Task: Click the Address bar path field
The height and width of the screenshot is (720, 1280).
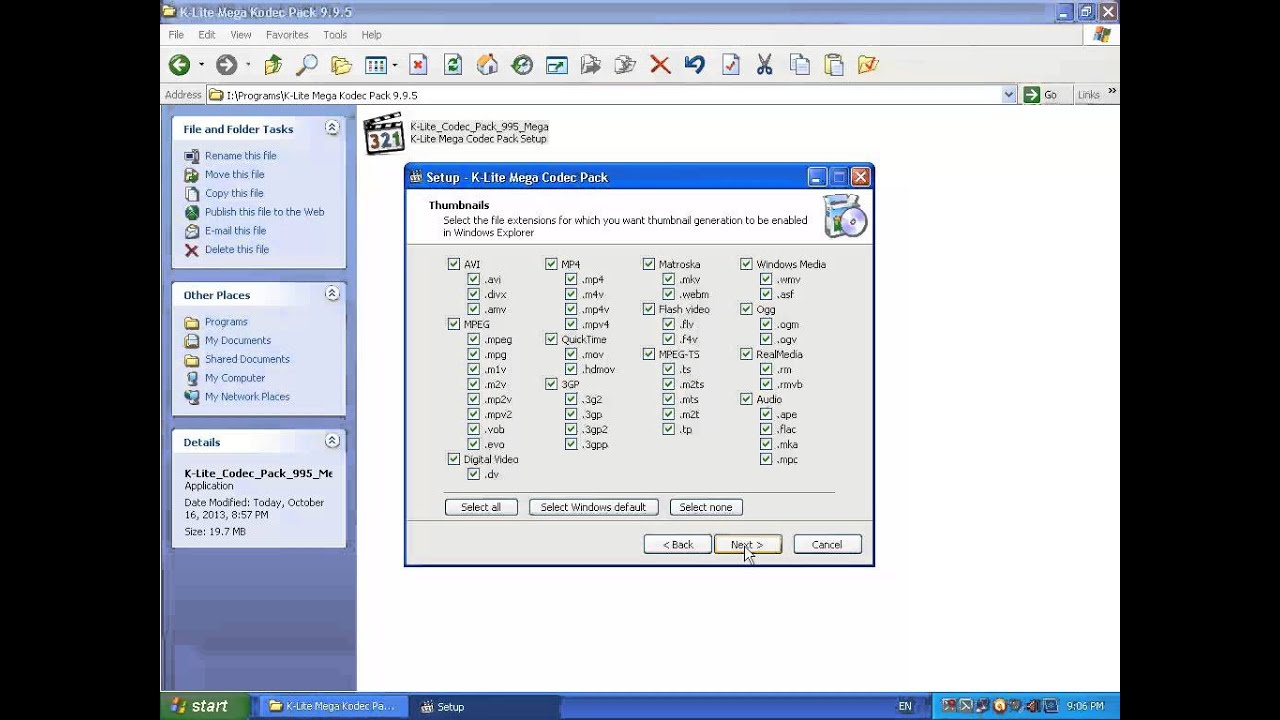Action: (610, 95)
